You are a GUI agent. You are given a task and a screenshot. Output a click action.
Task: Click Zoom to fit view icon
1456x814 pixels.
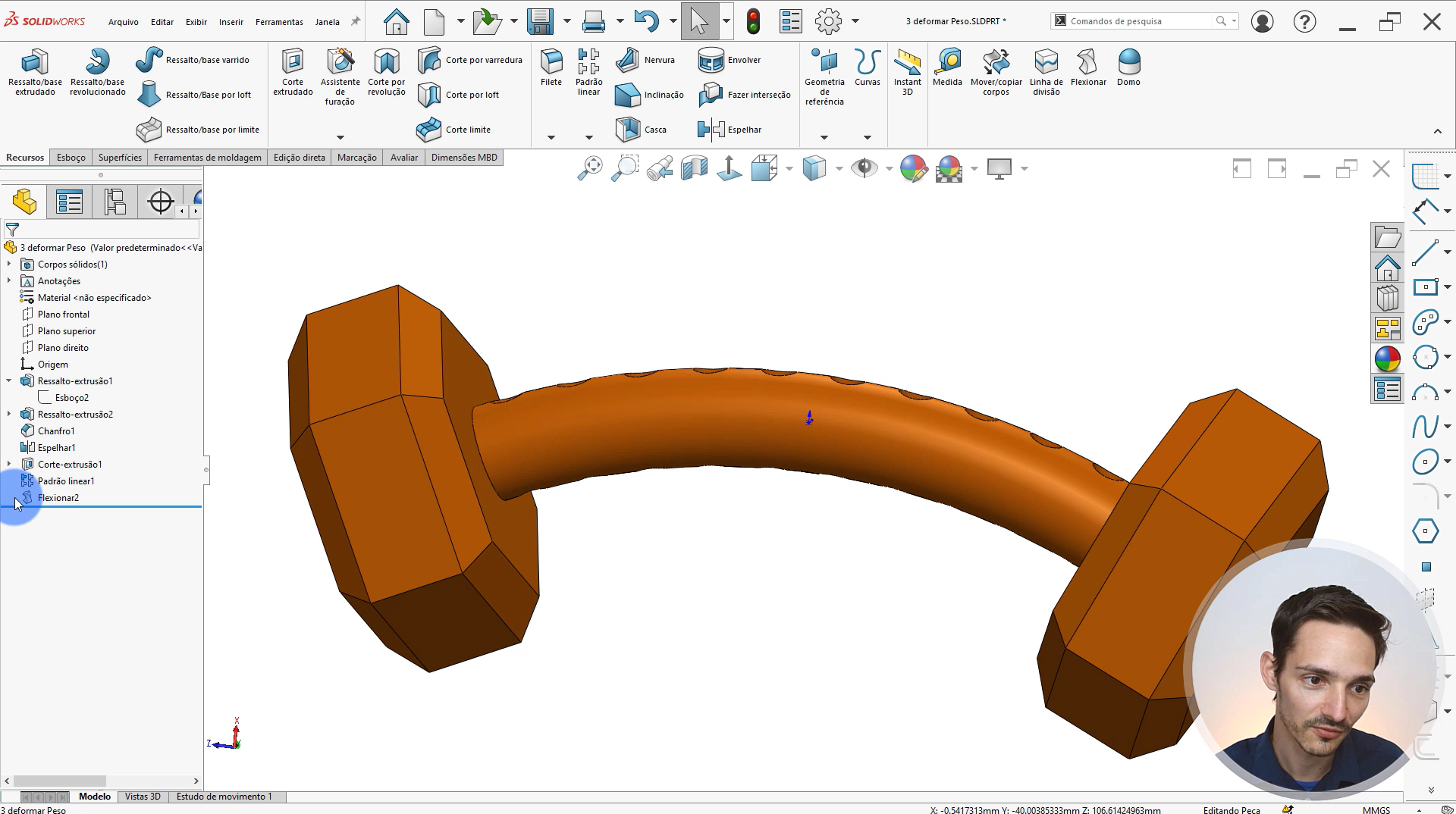pyautogui.click(x=590, y=168)
